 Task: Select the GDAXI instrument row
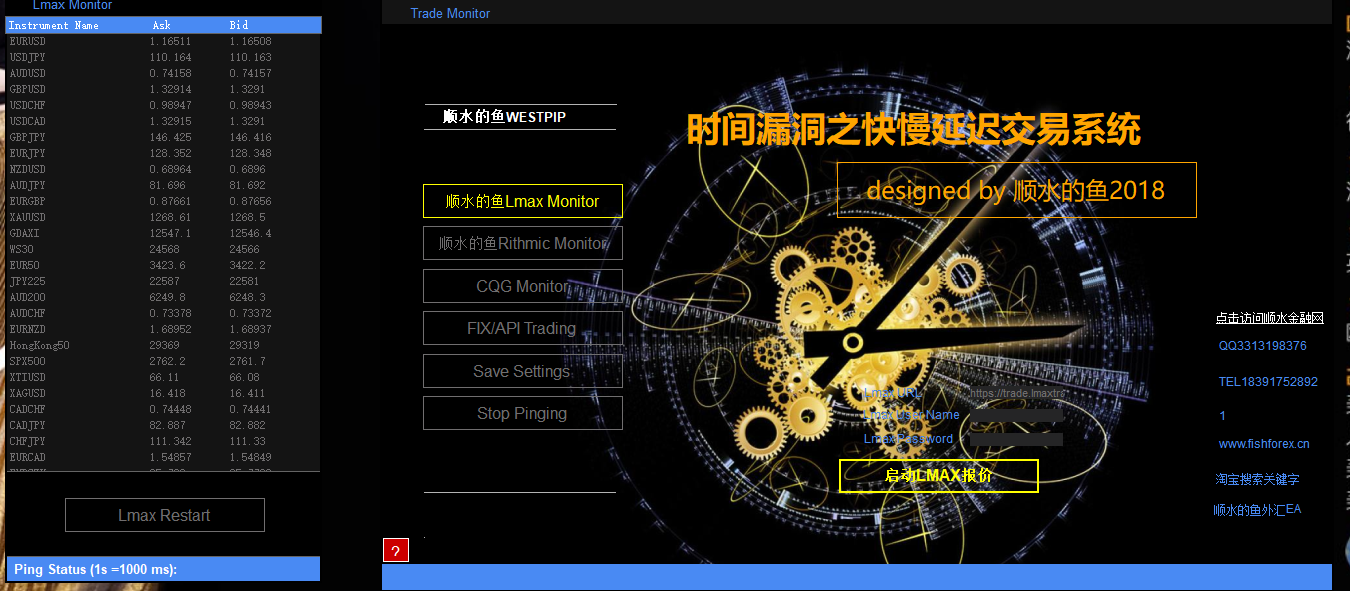coord(163,233)
